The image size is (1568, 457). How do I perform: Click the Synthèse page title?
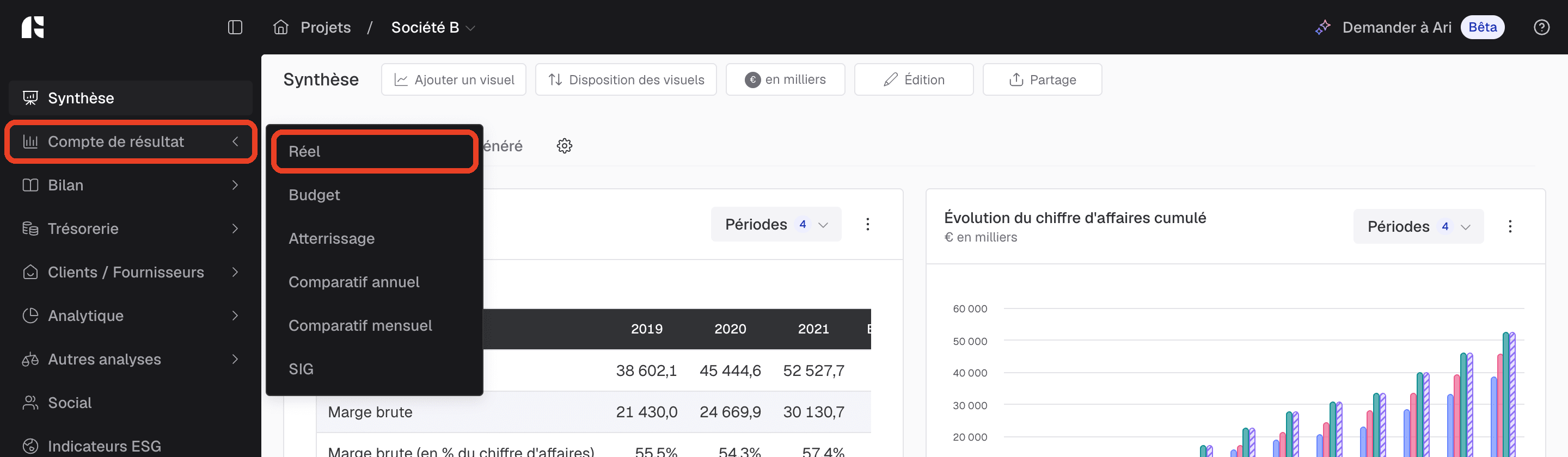click(x=321, y=80)
